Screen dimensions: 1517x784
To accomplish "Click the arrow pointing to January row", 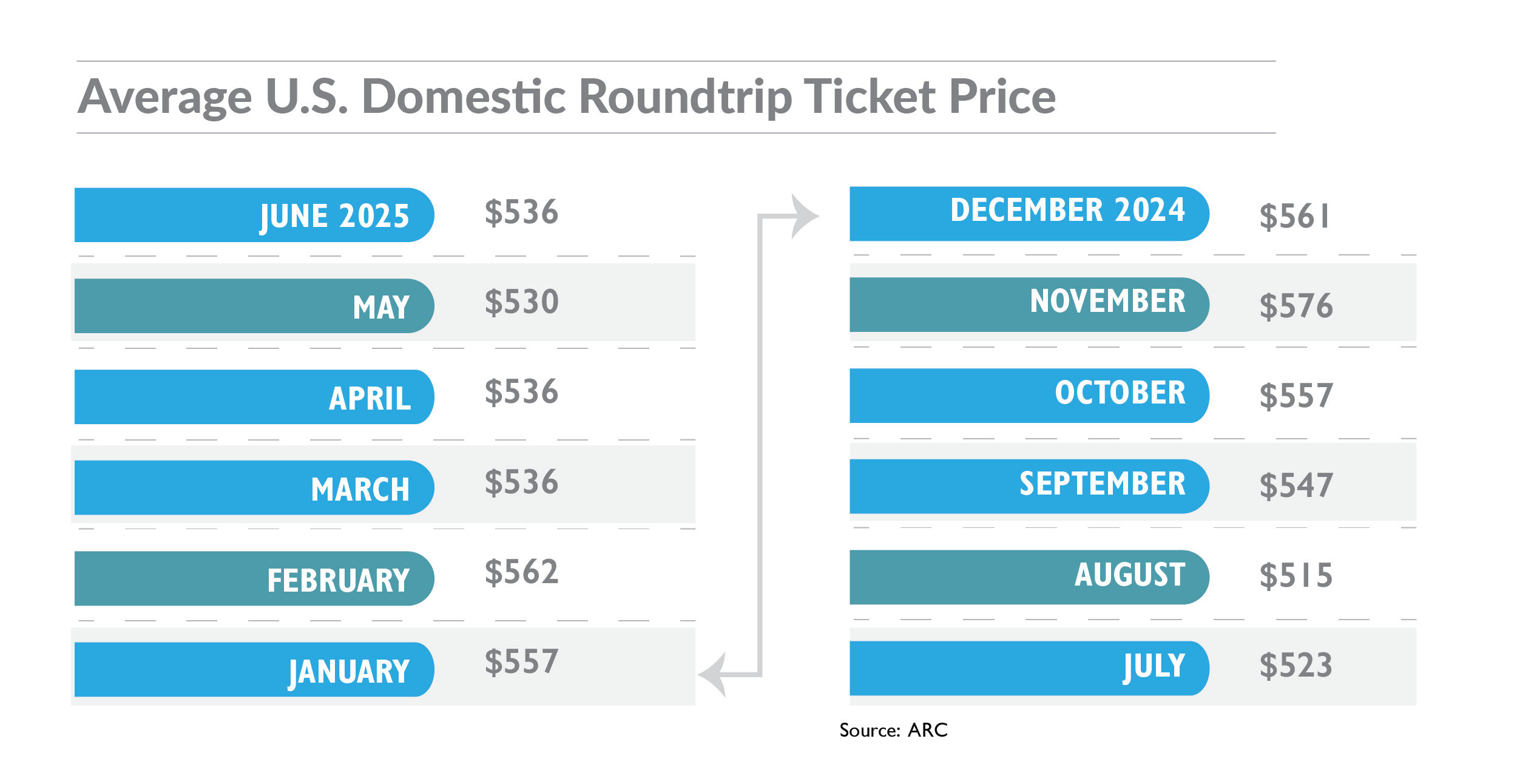I will (x=712, y=674).
